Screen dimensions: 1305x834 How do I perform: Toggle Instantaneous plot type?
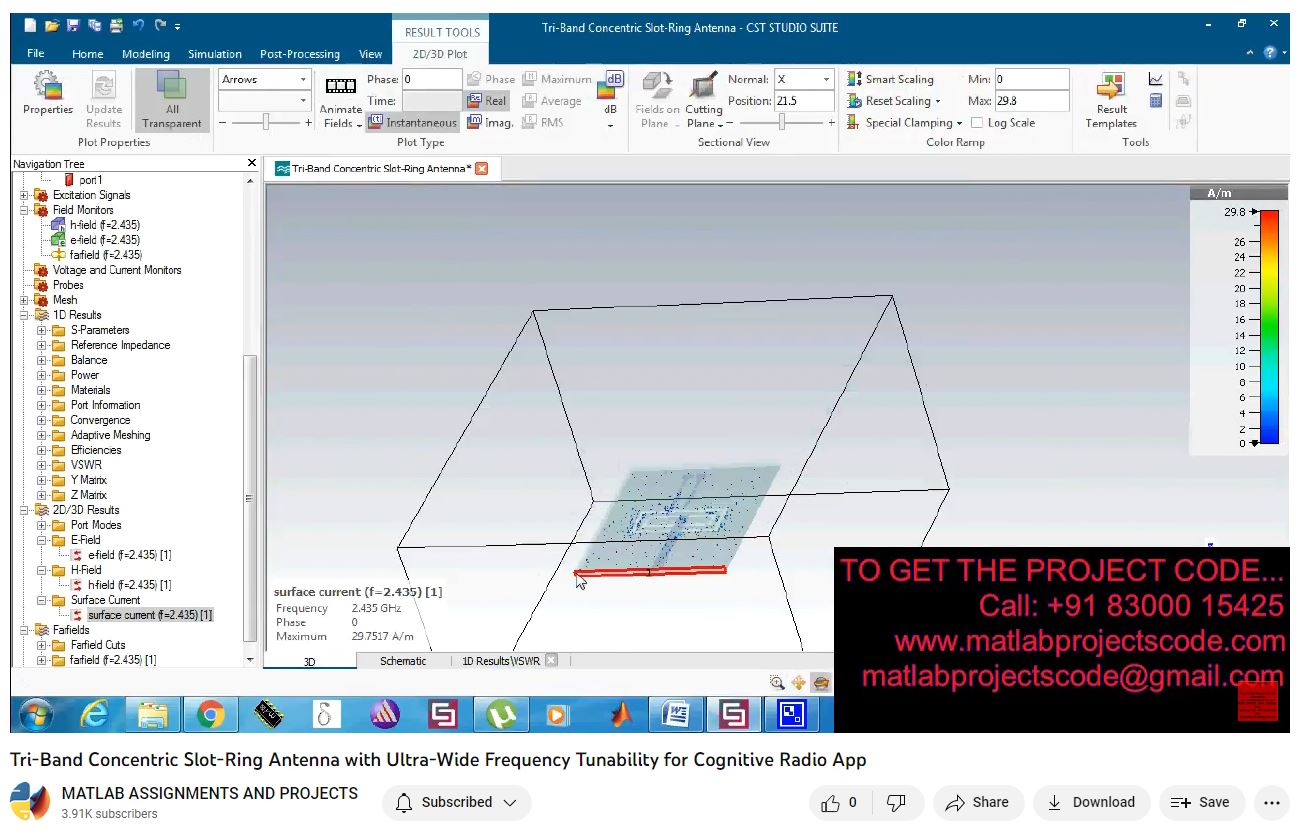412,123
